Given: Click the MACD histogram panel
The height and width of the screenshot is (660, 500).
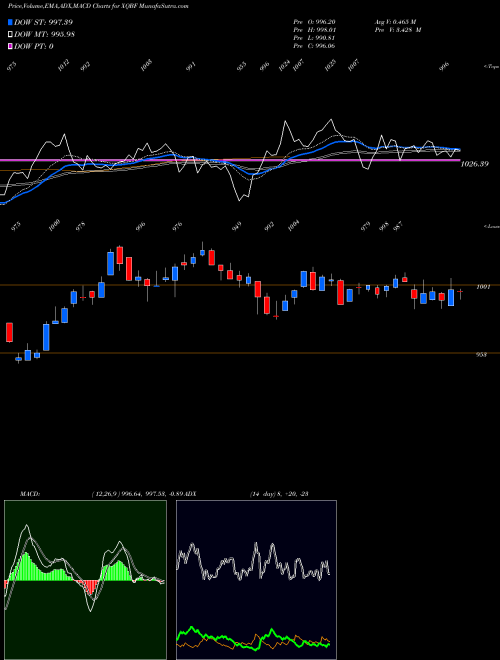Looking at the screenshot, I should [x=85, y=580].
